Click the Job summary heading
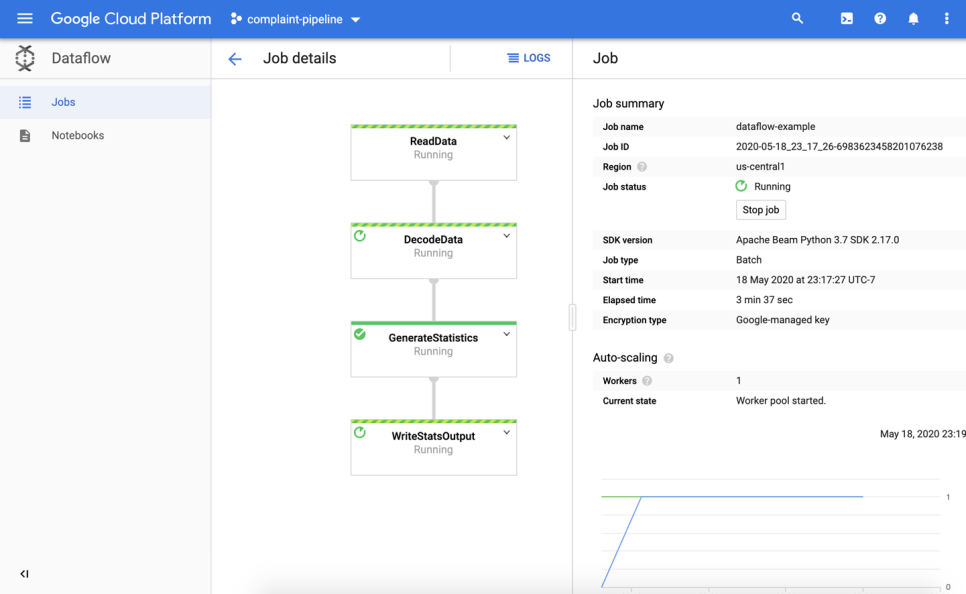This screenshot has height=594, width=966. pyautogui.click(x=628, y=104)
